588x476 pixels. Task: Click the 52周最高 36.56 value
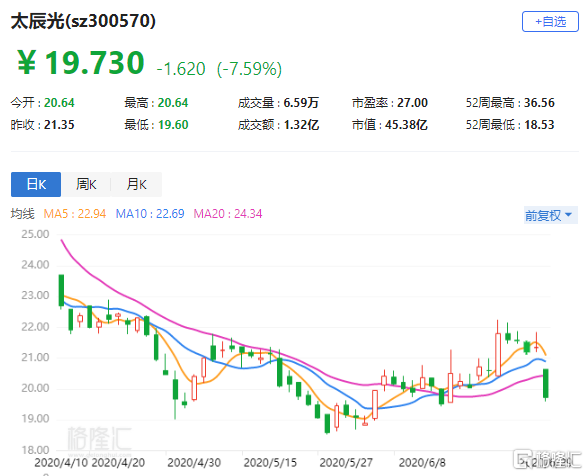pyautogui.click(x=539, y=102)
